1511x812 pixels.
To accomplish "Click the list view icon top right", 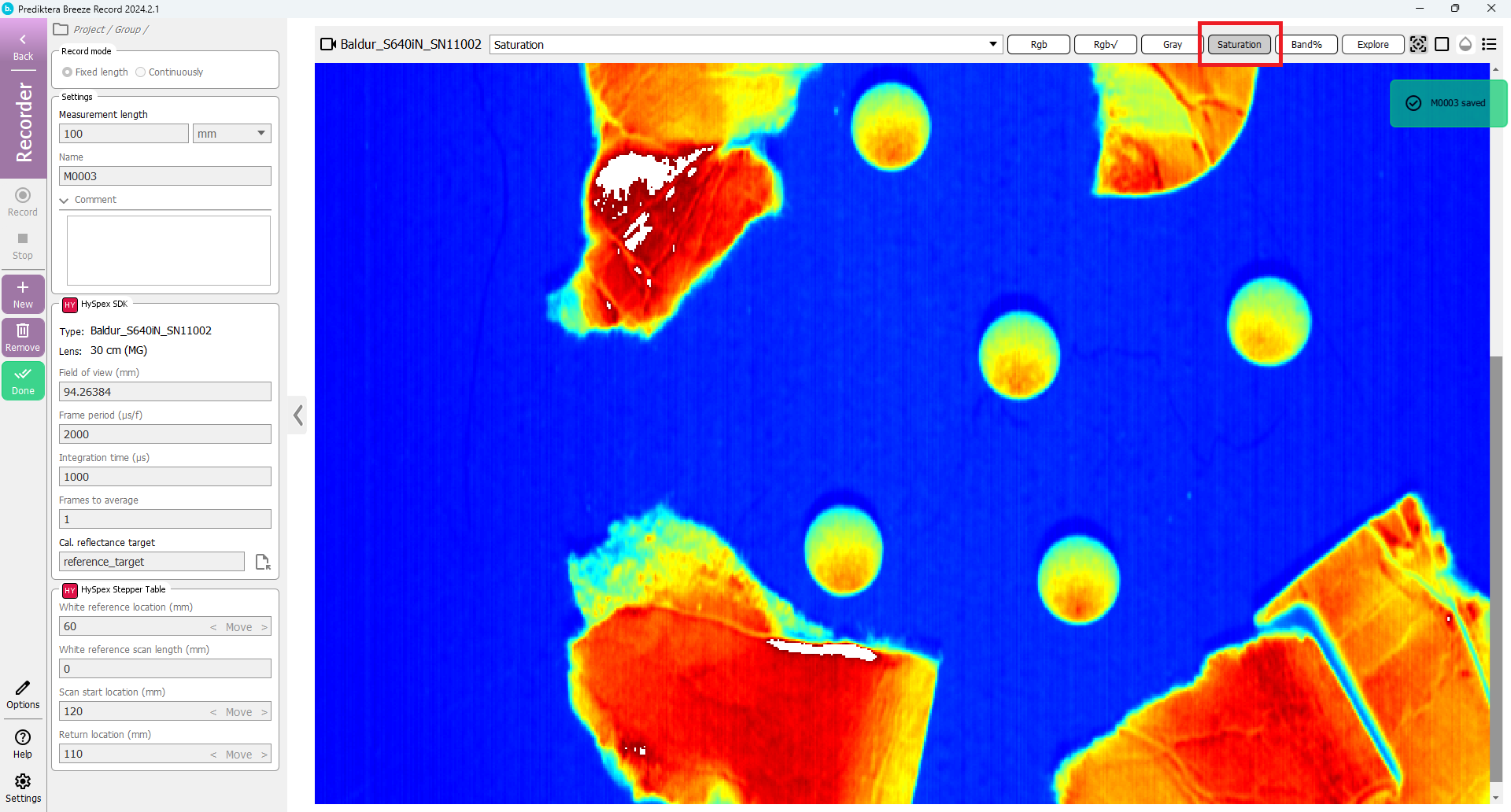I will point(1491,45).
